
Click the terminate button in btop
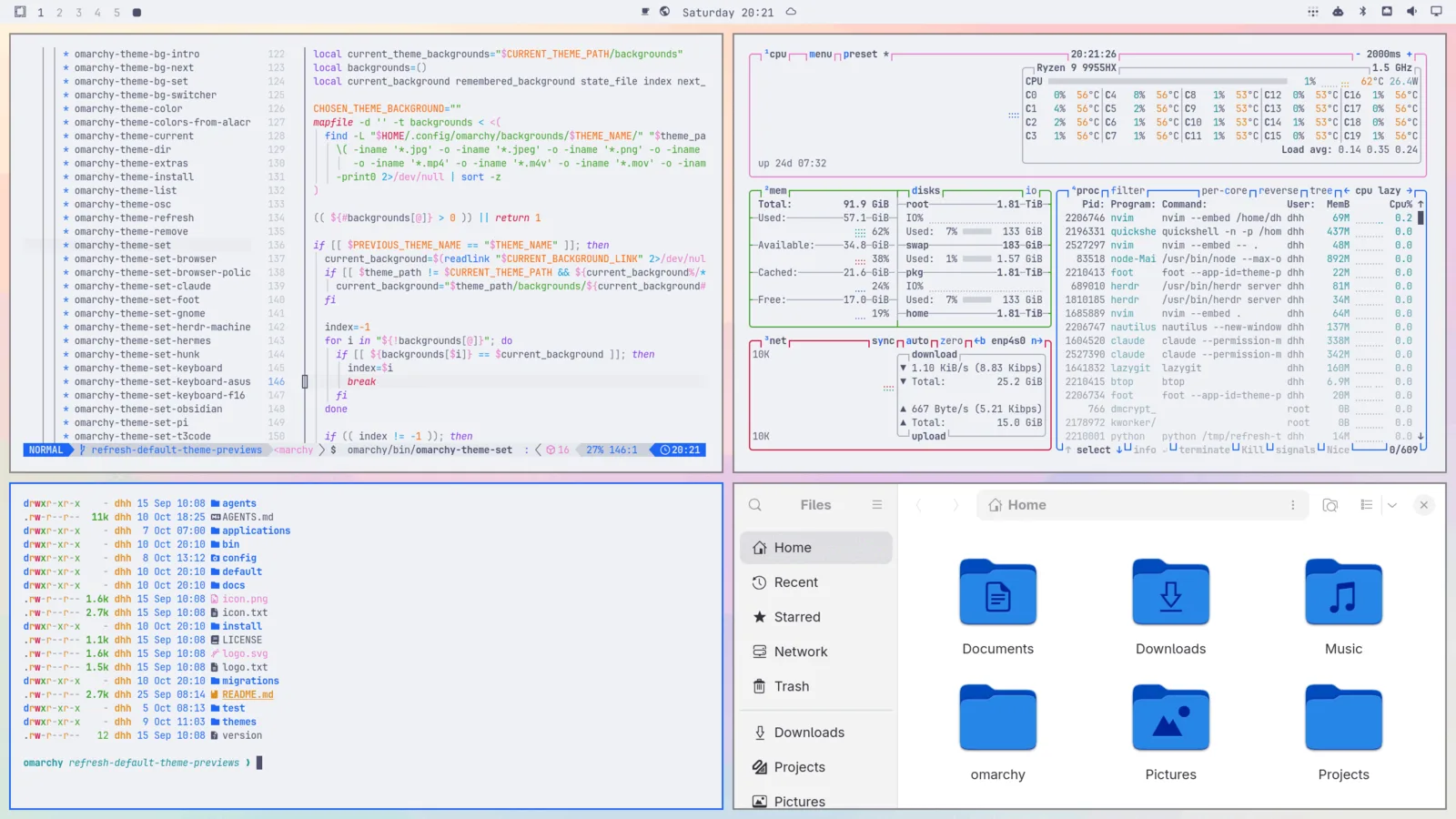(x=1204, y=450)
